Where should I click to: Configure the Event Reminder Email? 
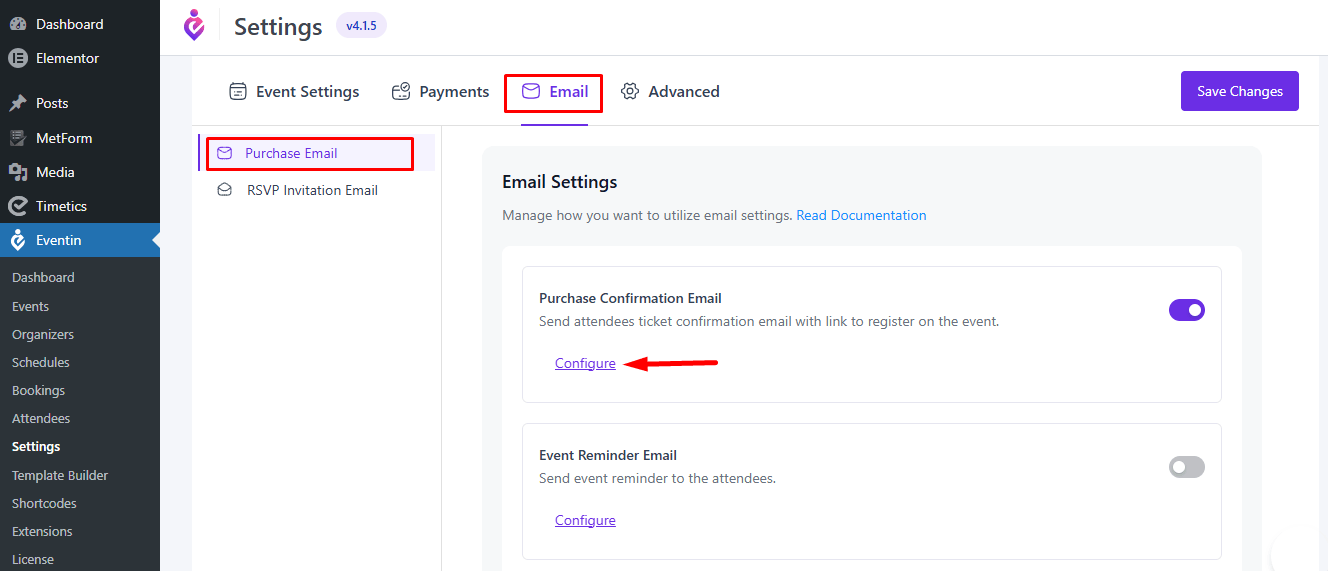[x=585, y=520]
